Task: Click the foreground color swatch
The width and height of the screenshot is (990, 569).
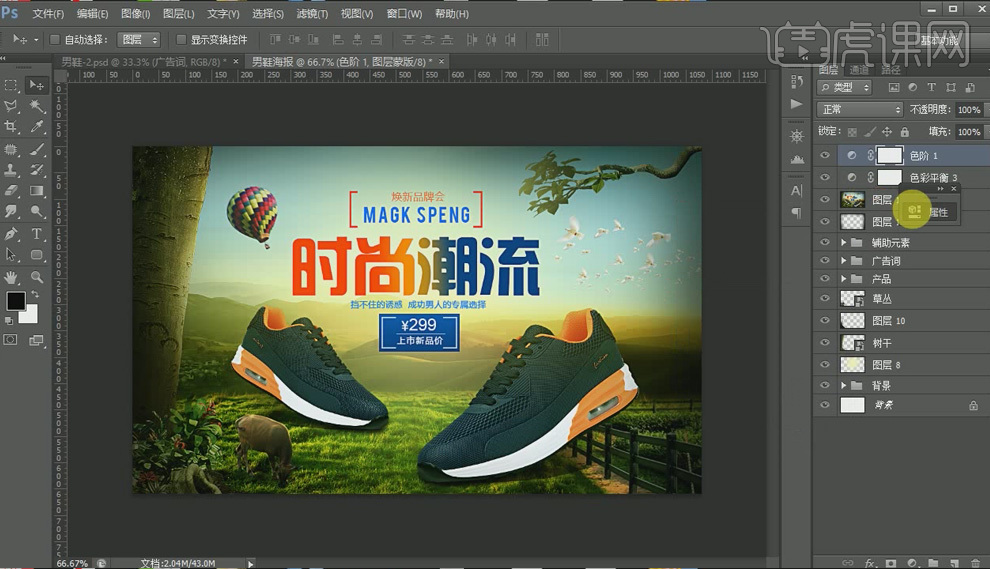Action: click(16, 301)
